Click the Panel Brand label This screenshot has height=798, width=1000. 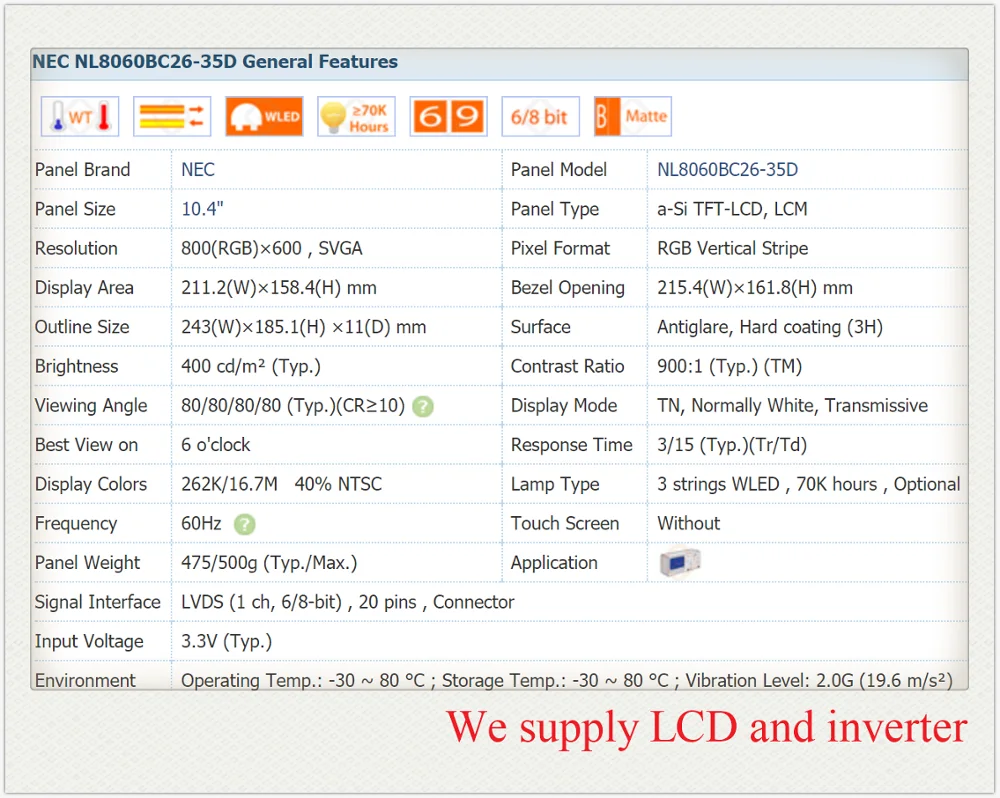point(82,170)
